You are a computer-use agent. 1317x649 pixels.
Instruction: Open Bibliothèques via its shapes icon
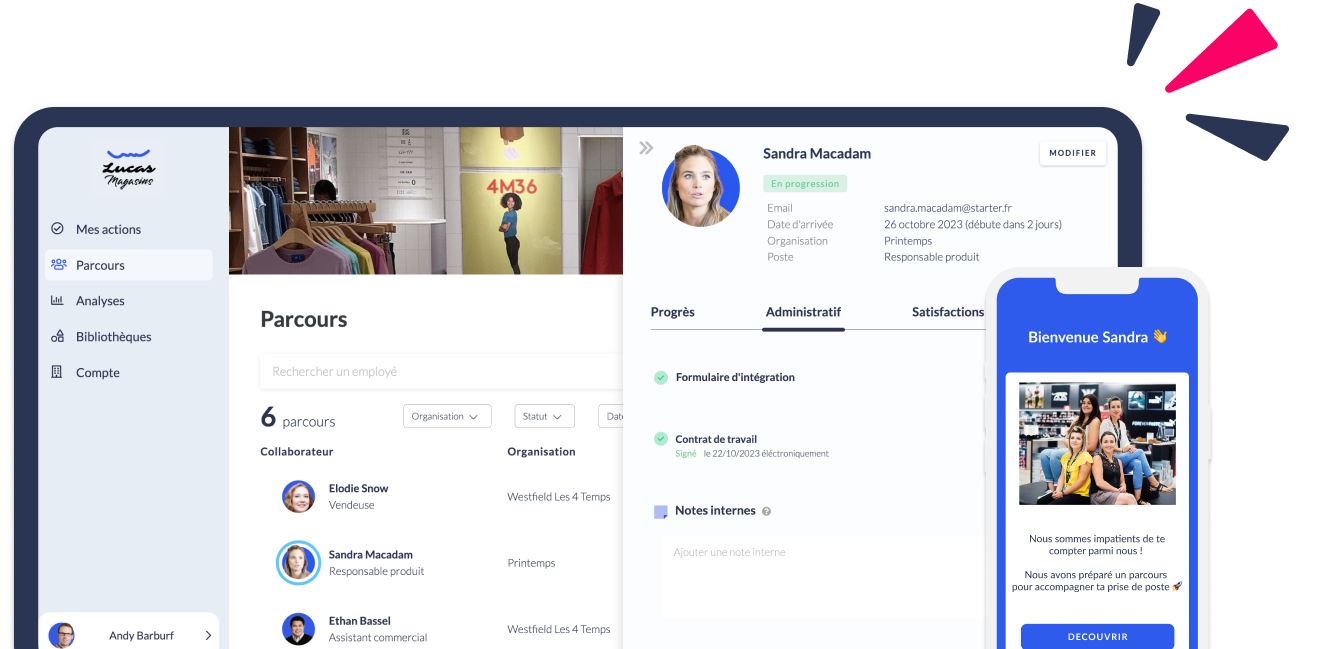pos(57,337)
